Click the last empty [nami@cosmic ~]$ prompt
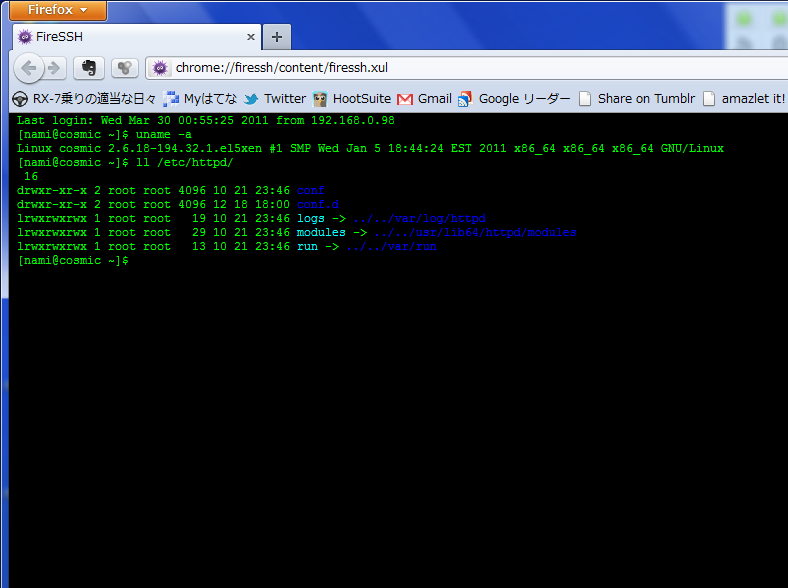The width and height of the screenshot is (788, 588). [73, 261]
